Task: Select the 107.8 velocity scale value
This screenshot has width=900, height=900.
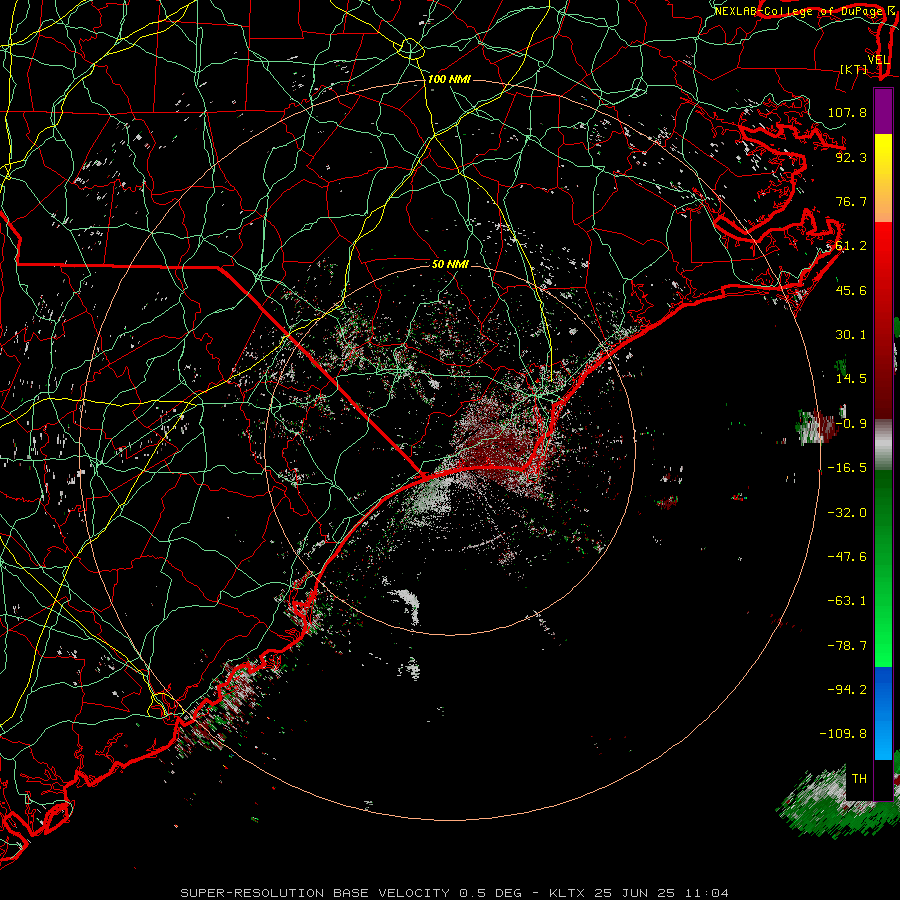Action: (x=847, y=112)
